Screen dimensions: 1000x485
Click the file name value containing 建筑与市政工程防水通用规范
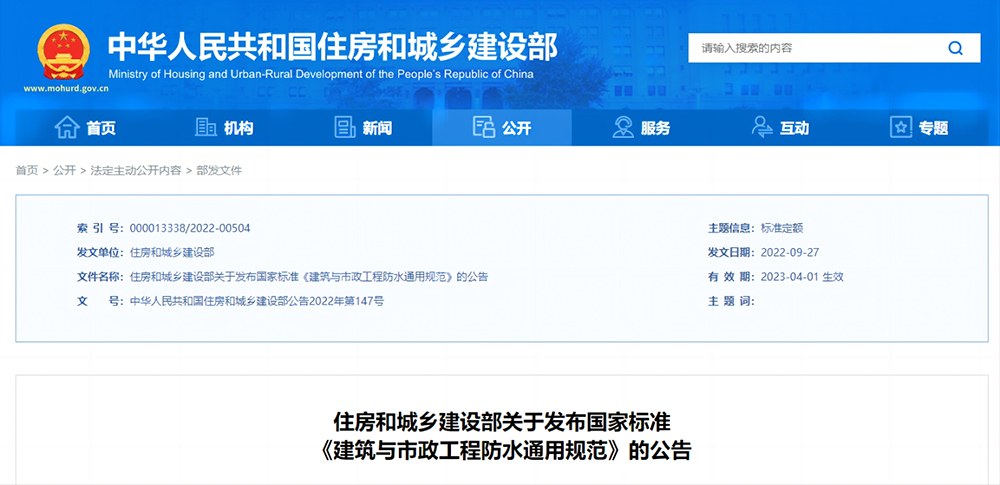(x=309, y=276)
